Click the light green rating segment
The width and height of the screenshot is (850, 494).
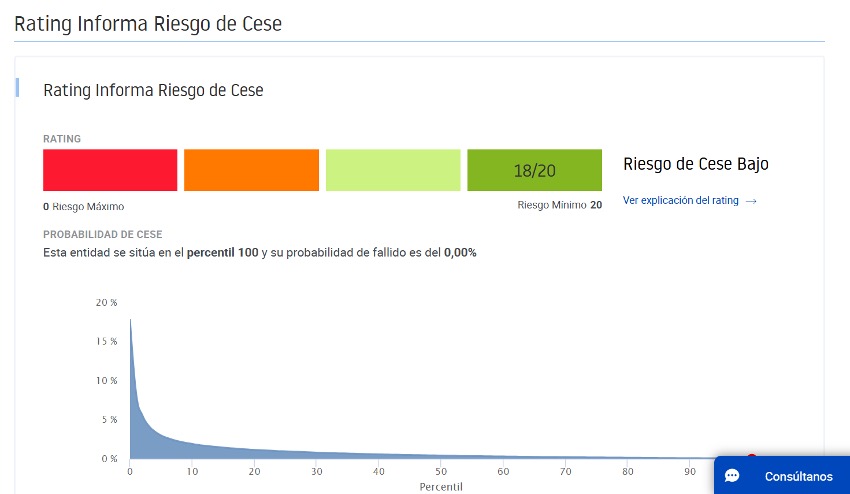point(393,170)
